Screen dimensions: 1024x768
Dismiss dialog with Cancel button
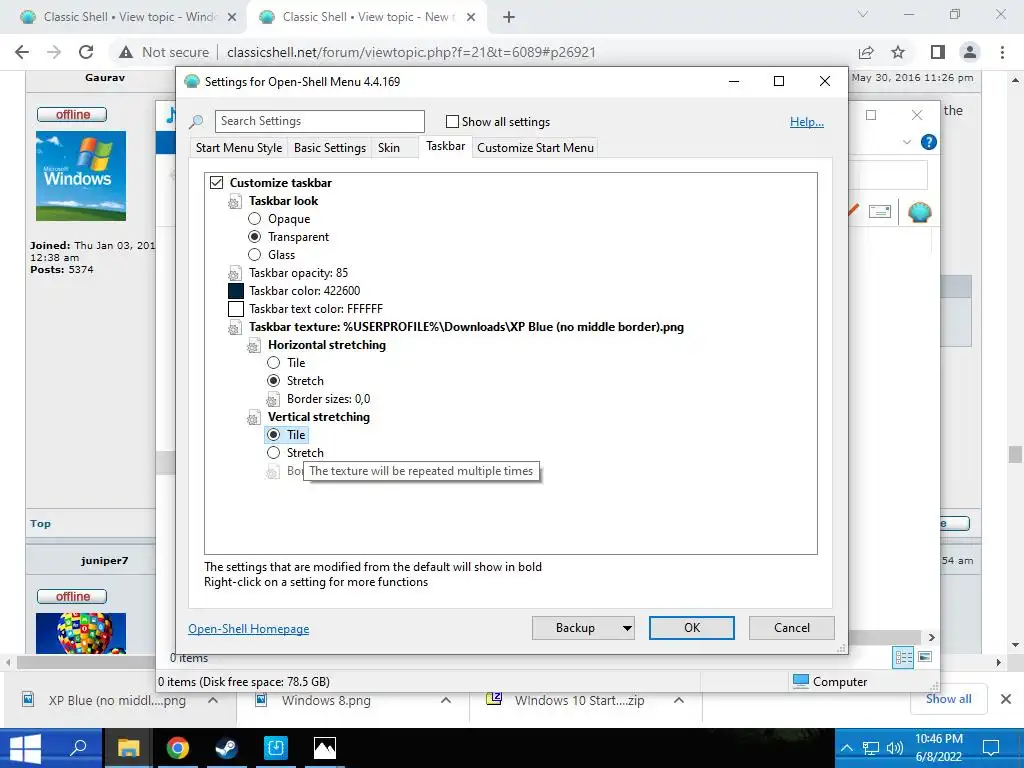point(792,628)
